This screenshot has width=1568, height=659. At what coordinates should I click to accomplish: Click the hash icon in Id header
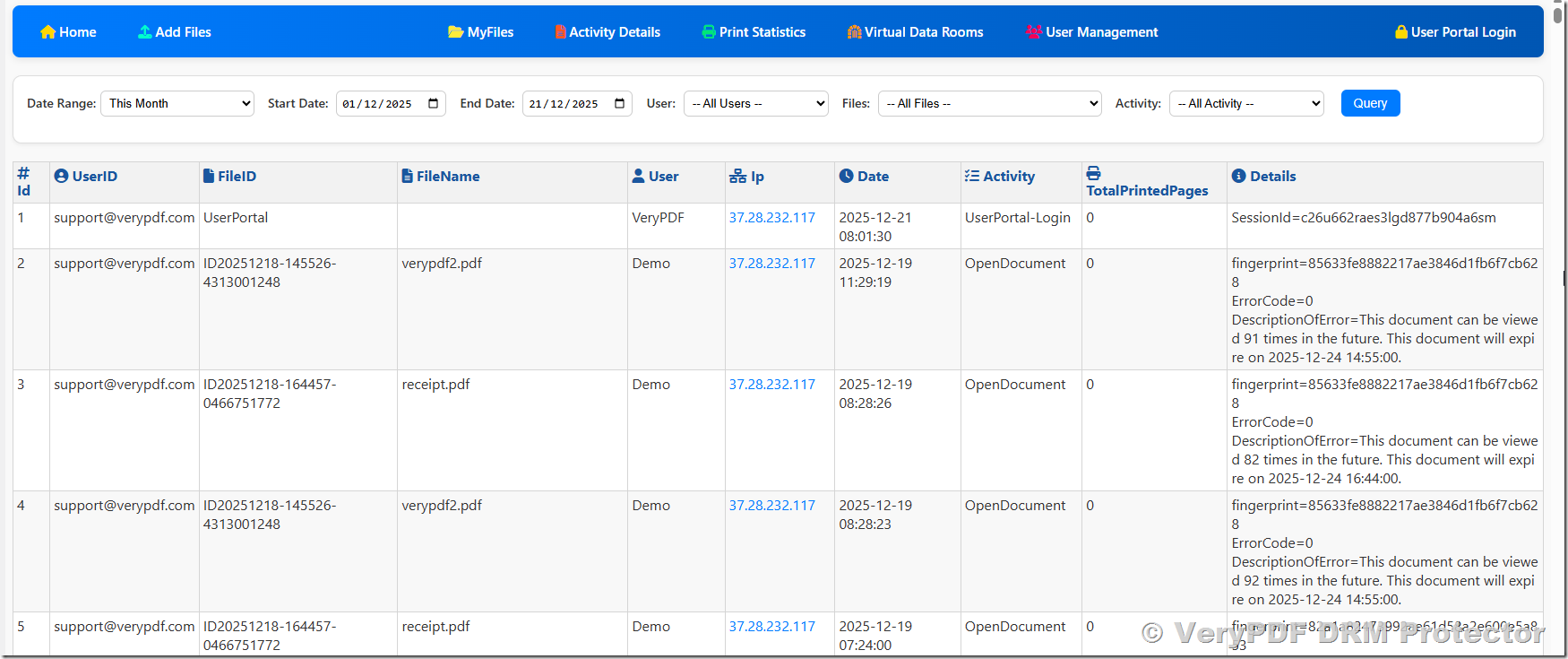point(23,173)
